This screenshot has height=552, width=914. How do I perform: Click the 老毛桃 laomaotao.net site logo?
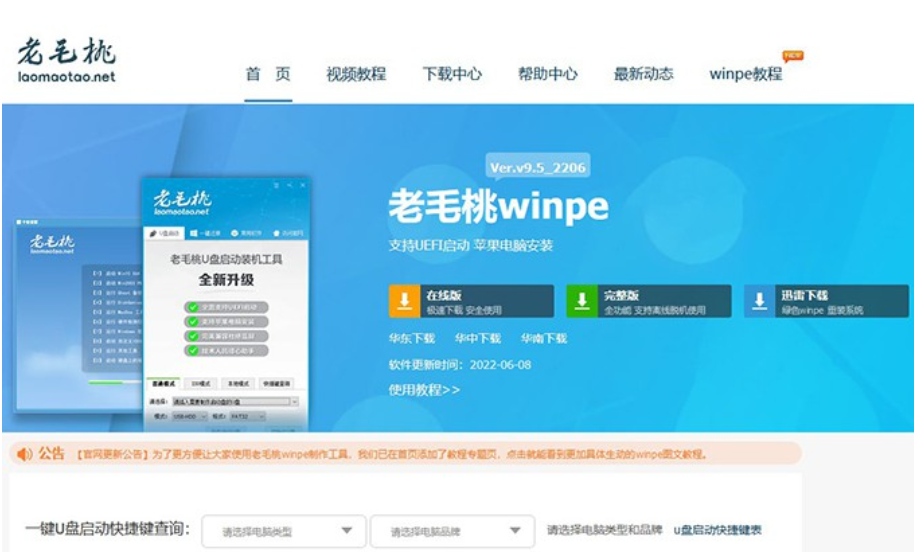click(x=66, y=60)
